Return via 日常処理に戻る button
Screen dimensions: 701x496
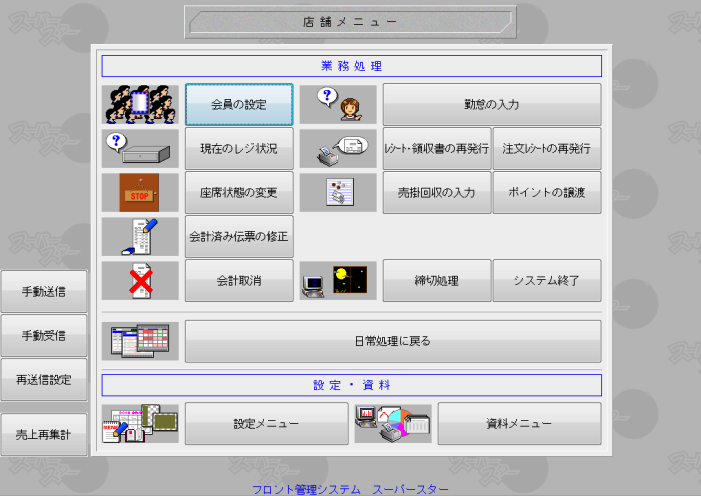393,341
